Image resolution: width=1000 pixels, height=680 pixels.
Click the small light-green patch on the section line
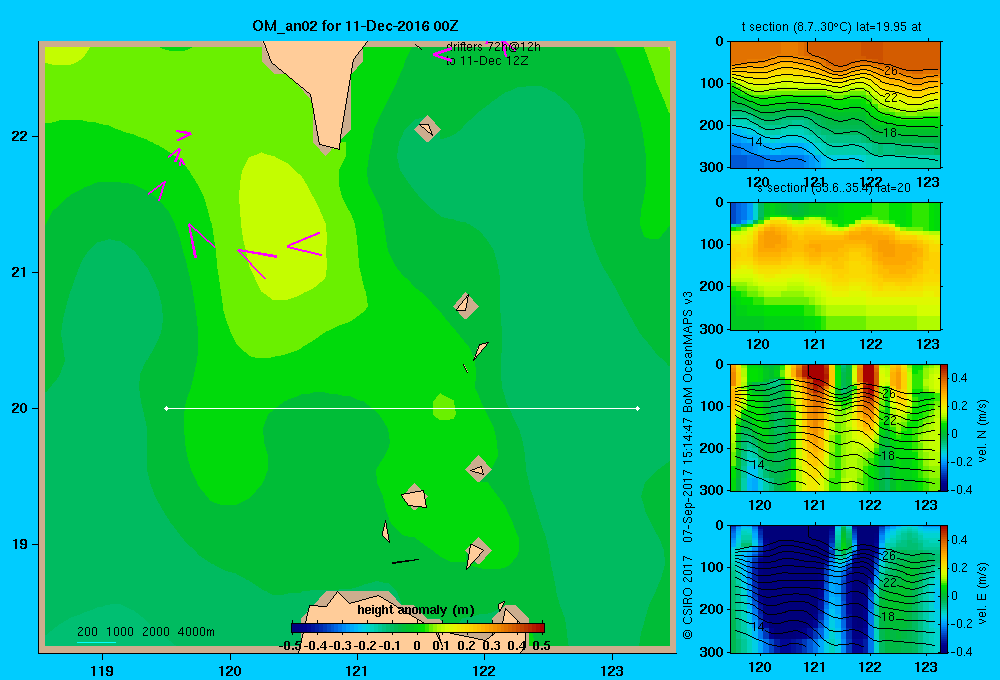coord(444,407)
